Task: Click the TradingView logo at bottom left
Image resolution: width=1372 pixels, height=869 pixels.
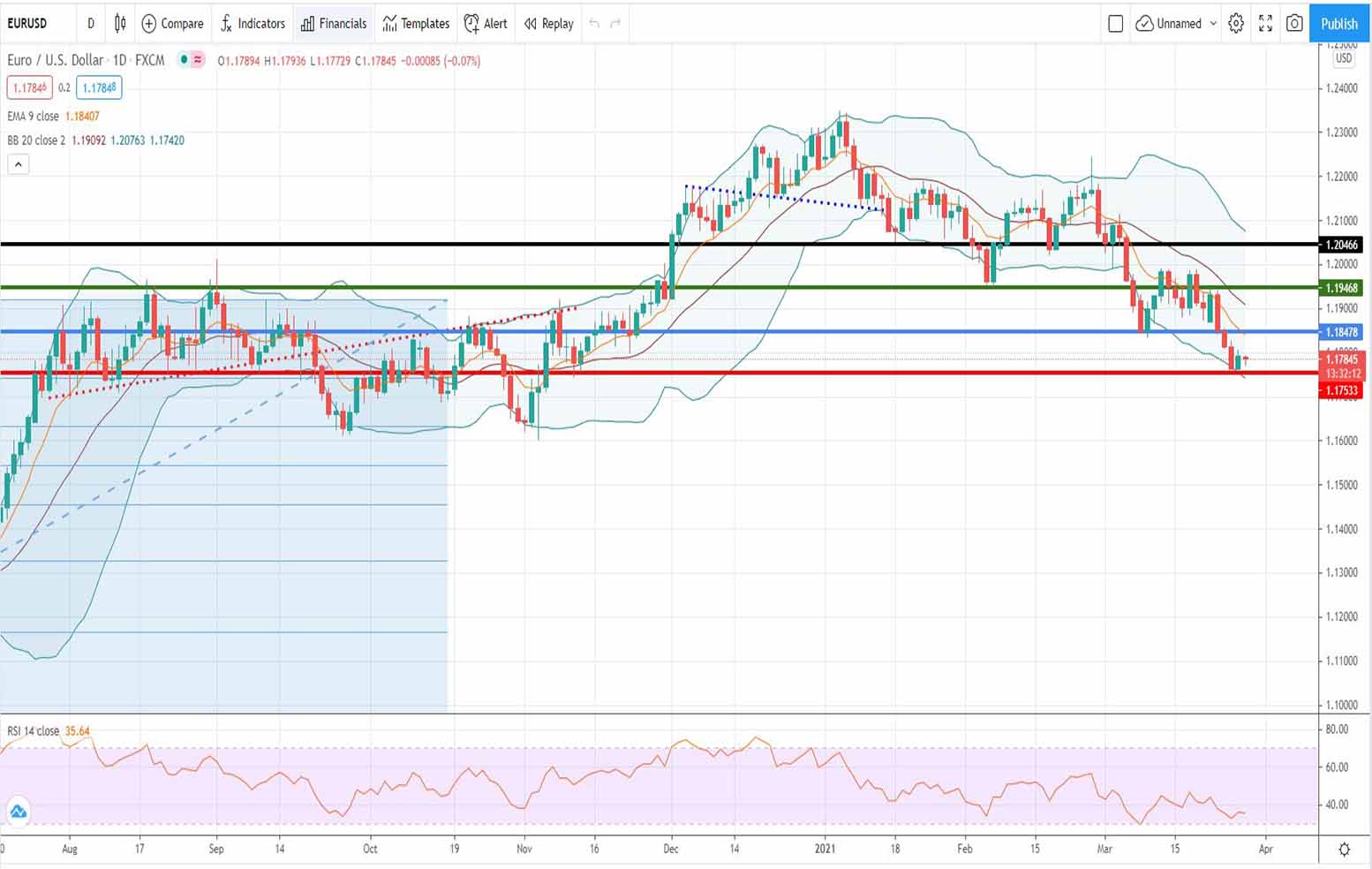Action: [18, 812]
